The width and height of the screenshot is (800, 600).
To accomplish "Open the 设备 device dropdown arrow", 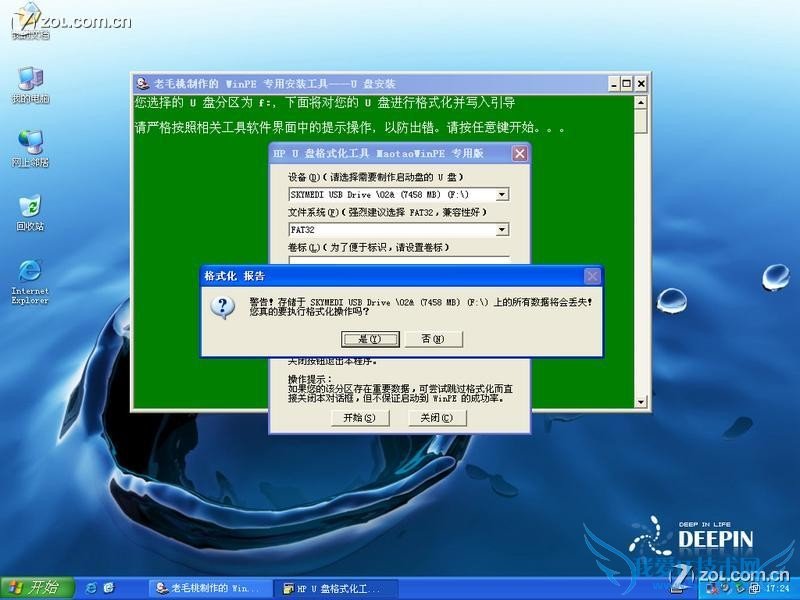I will point(502,194).
